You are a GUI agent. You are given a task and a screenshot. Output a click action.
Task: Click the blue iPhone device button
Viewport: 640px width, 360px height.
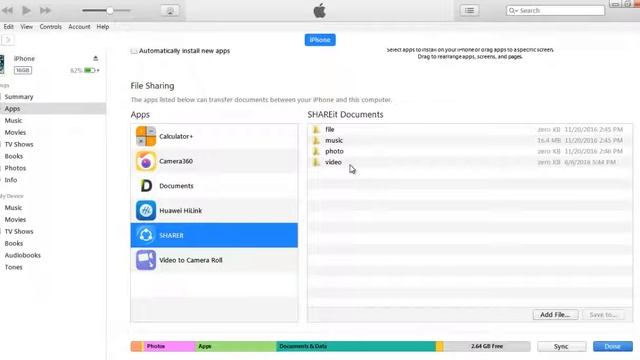point(320,40)
